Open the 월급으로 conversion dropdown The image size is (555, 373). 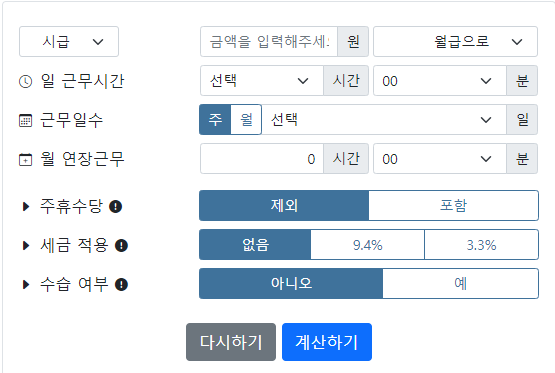coord(456,41)
